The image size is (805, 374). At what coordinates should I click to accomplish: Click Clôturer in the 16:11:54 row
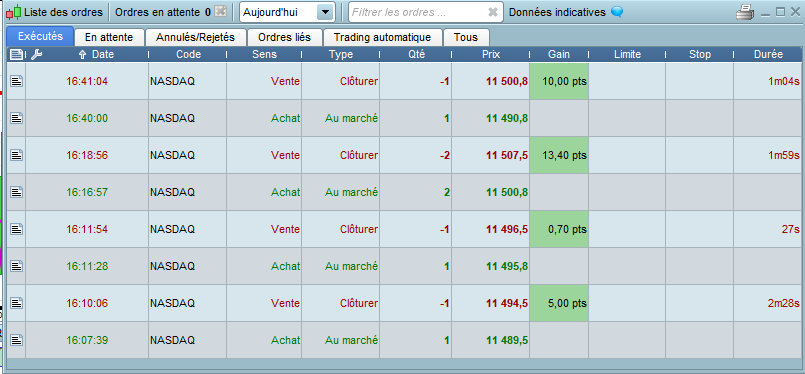359,229
